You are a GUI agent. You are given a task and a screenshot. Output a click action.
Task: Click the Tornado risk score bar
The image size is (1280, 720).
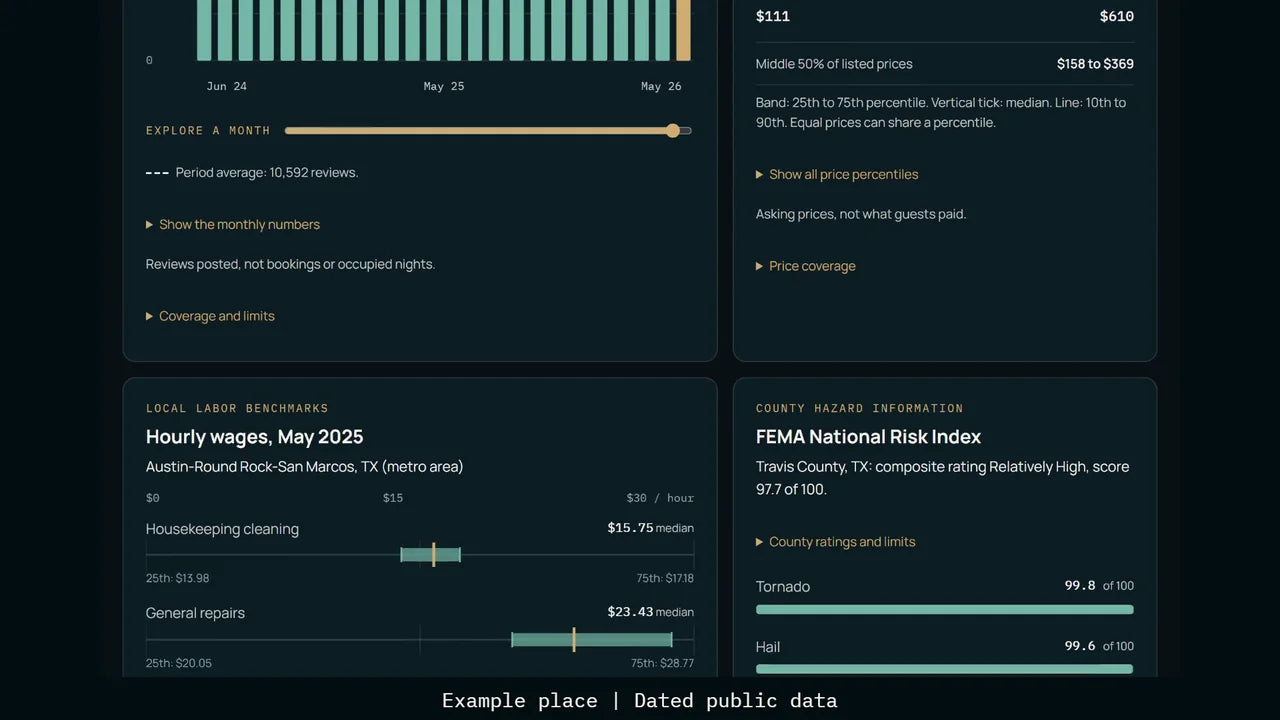(945, 609)
